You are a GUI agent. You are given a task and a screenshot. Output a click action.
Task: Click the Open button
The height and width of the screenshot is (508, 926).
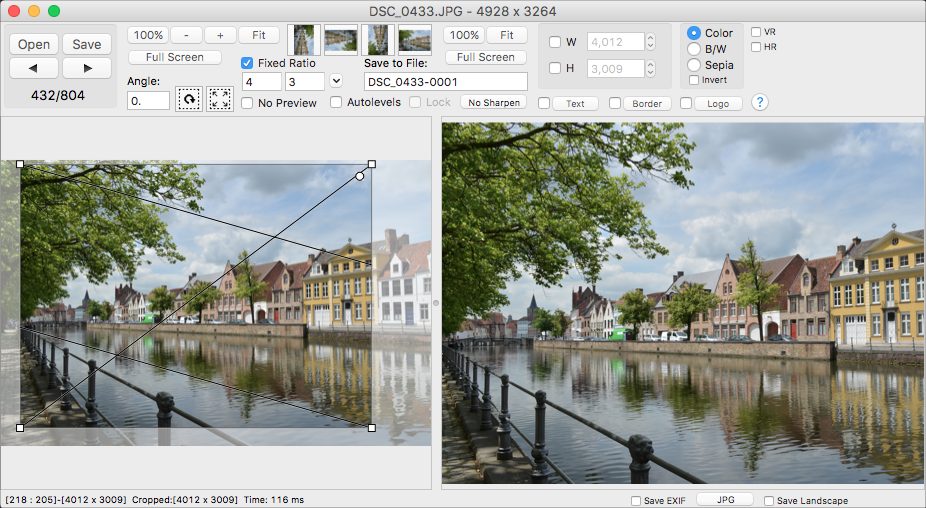34,44
